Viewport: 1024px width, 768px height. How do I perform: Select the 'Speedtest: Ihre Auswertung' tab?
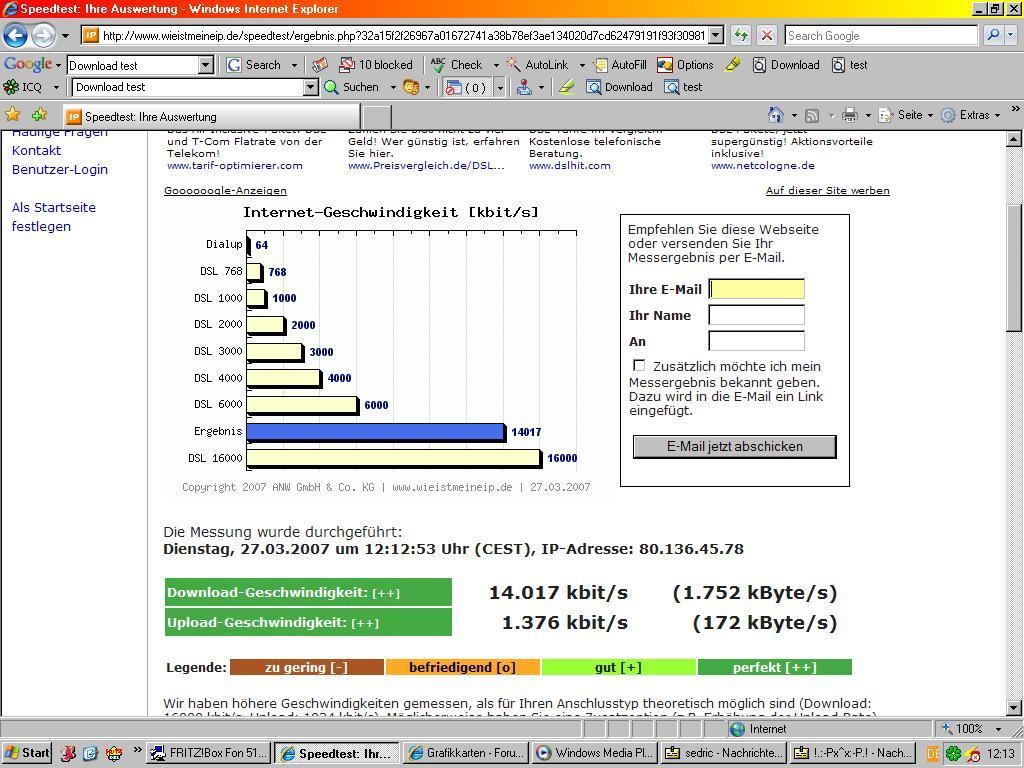(x=211, y=116)
